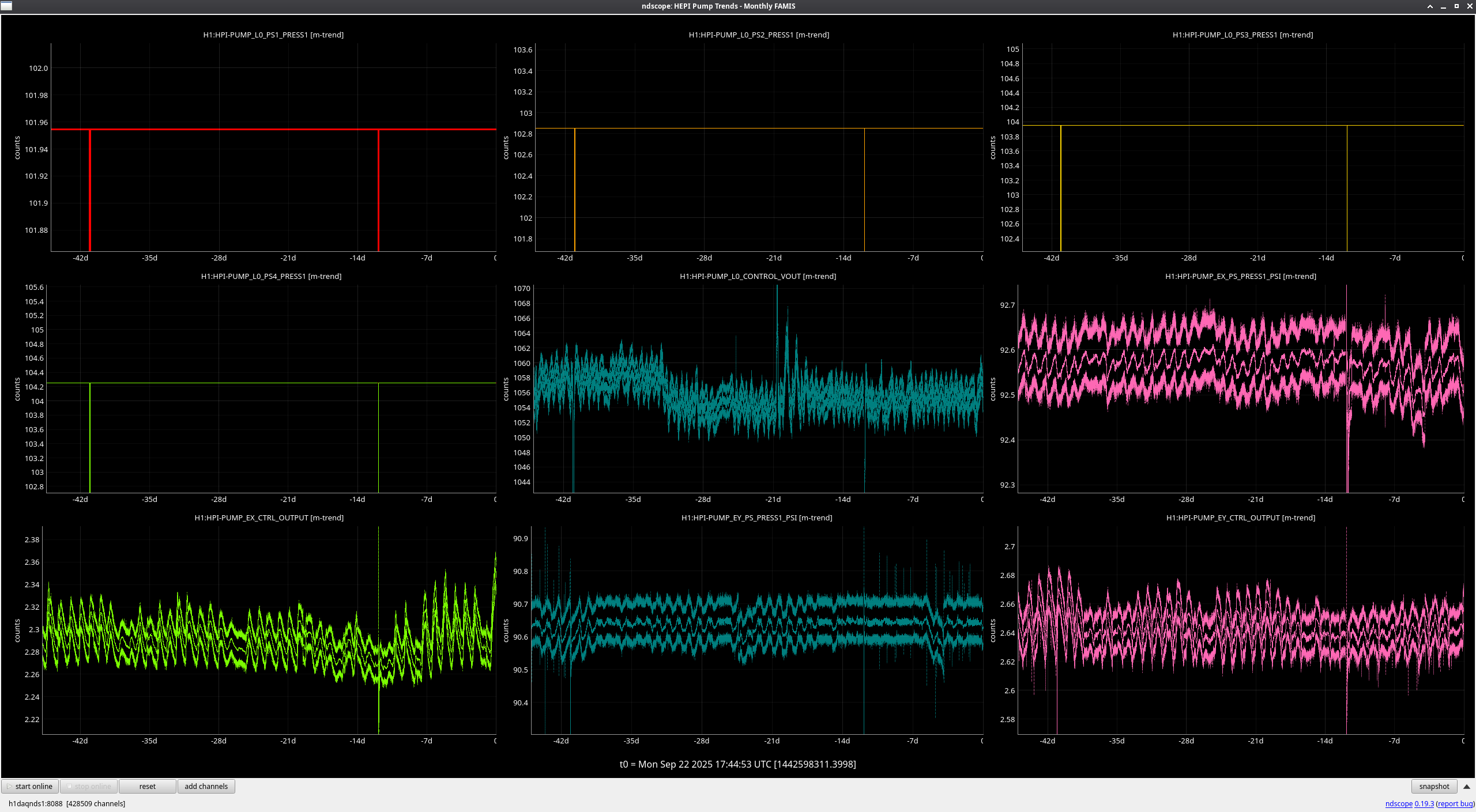Click the -21d tick in EX_CTRL_OUTPUT plot
Viewport: 1476px width, 812px height.
click(x=288, y=741)
